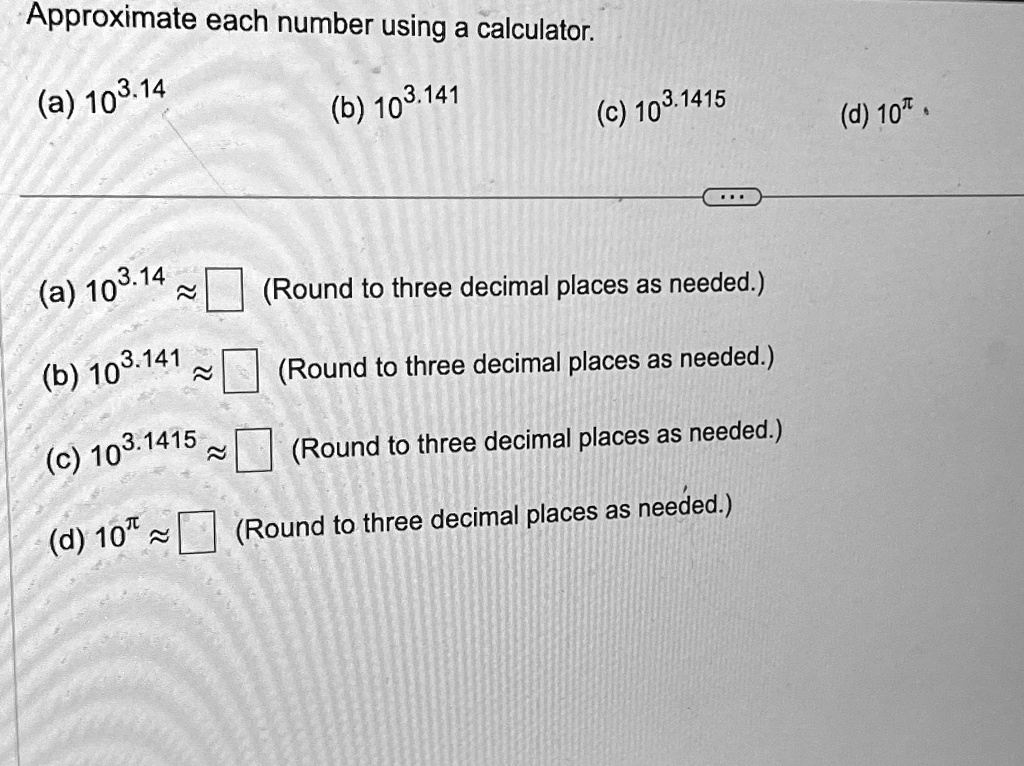Select problem statement expression (a) 10^3.14
The width and height of the screenshot is (1024, 766).
point(102,98)
